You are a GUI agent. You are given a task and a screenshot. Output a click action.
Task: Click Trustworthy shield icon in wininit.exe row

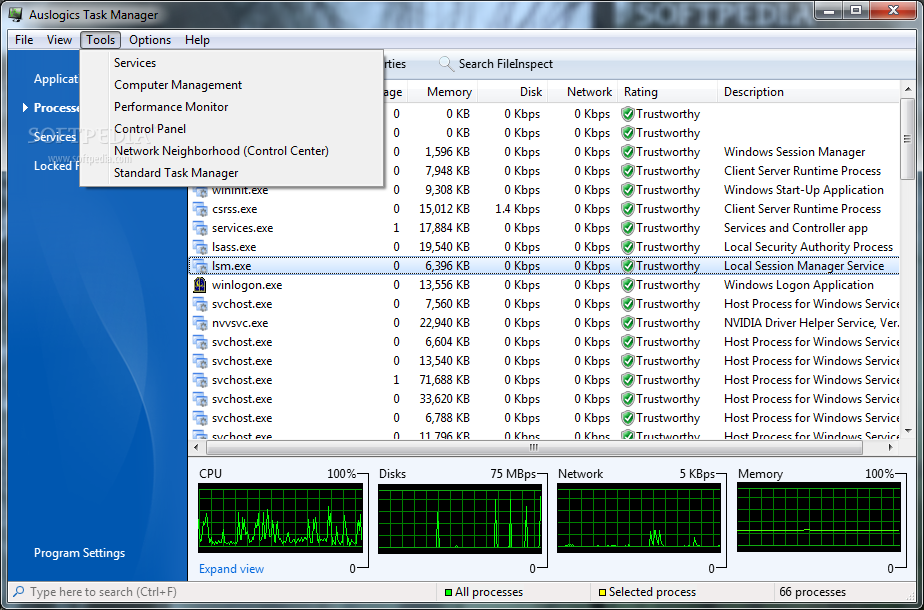[x=628, y=190]
